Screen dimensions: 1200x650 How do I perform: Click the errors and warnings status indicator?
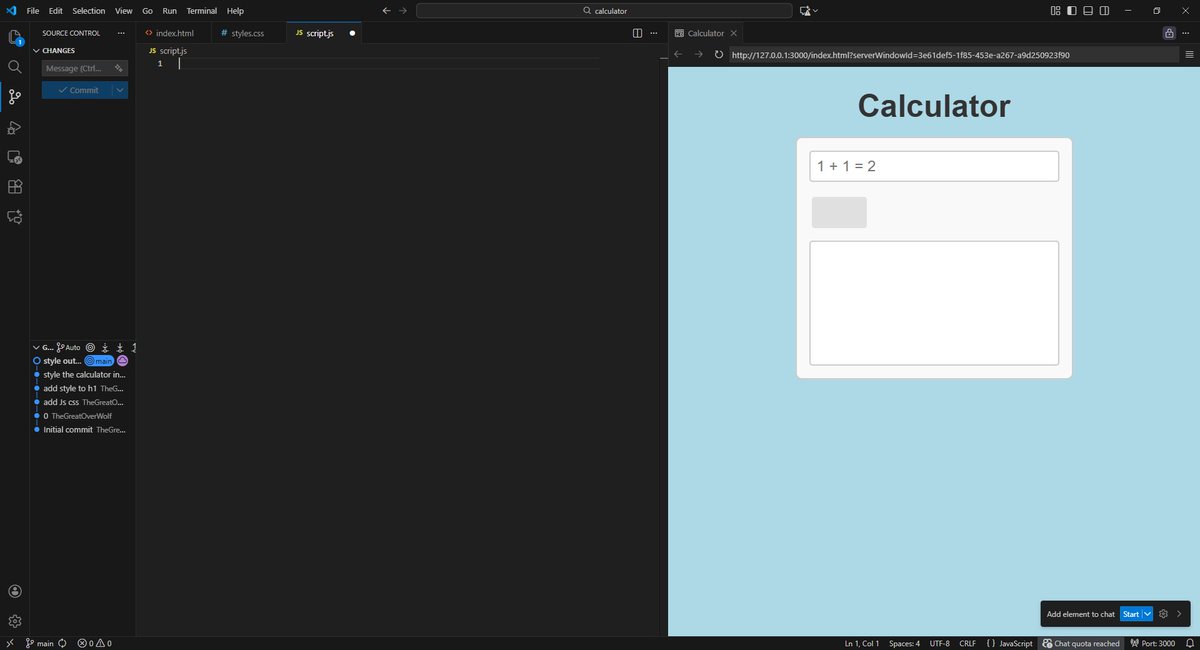point(93,643)
